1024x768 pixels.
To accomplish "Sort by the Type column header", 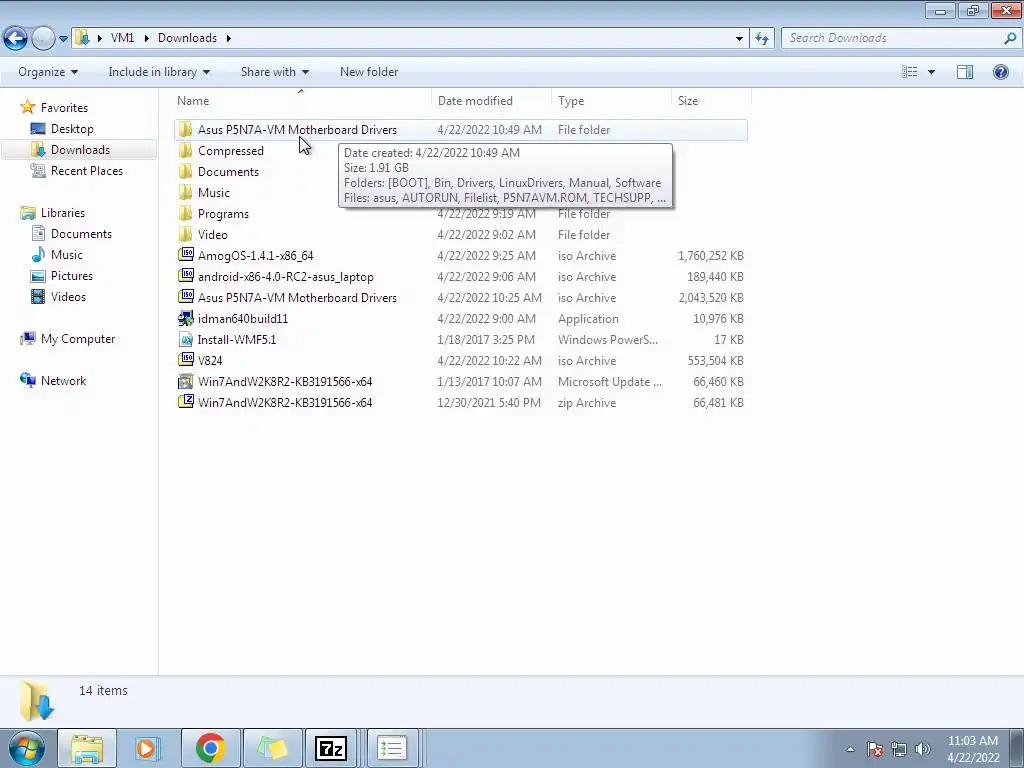I will [571, 101].
